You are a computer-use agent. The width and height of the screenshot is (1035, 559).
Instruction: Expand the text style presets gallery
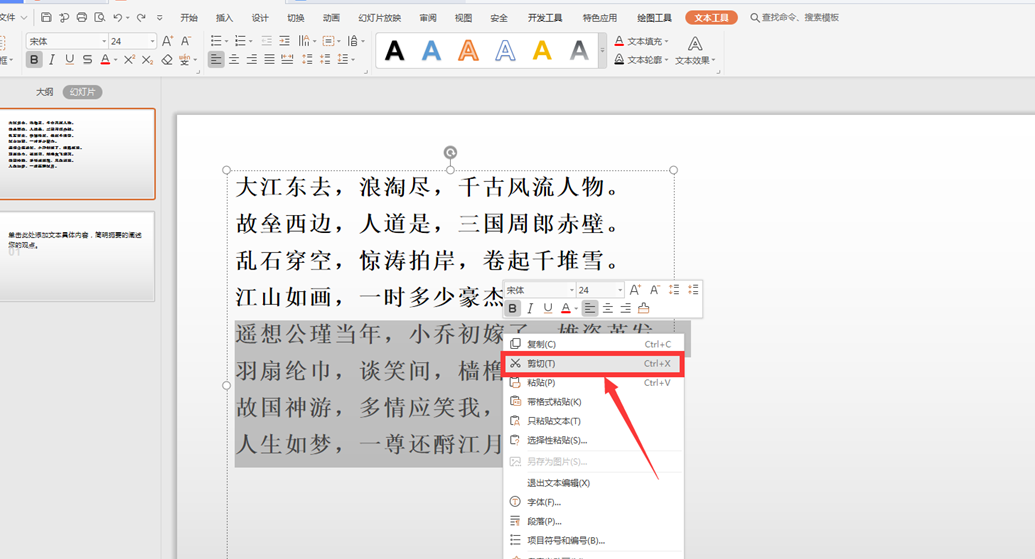602,51
